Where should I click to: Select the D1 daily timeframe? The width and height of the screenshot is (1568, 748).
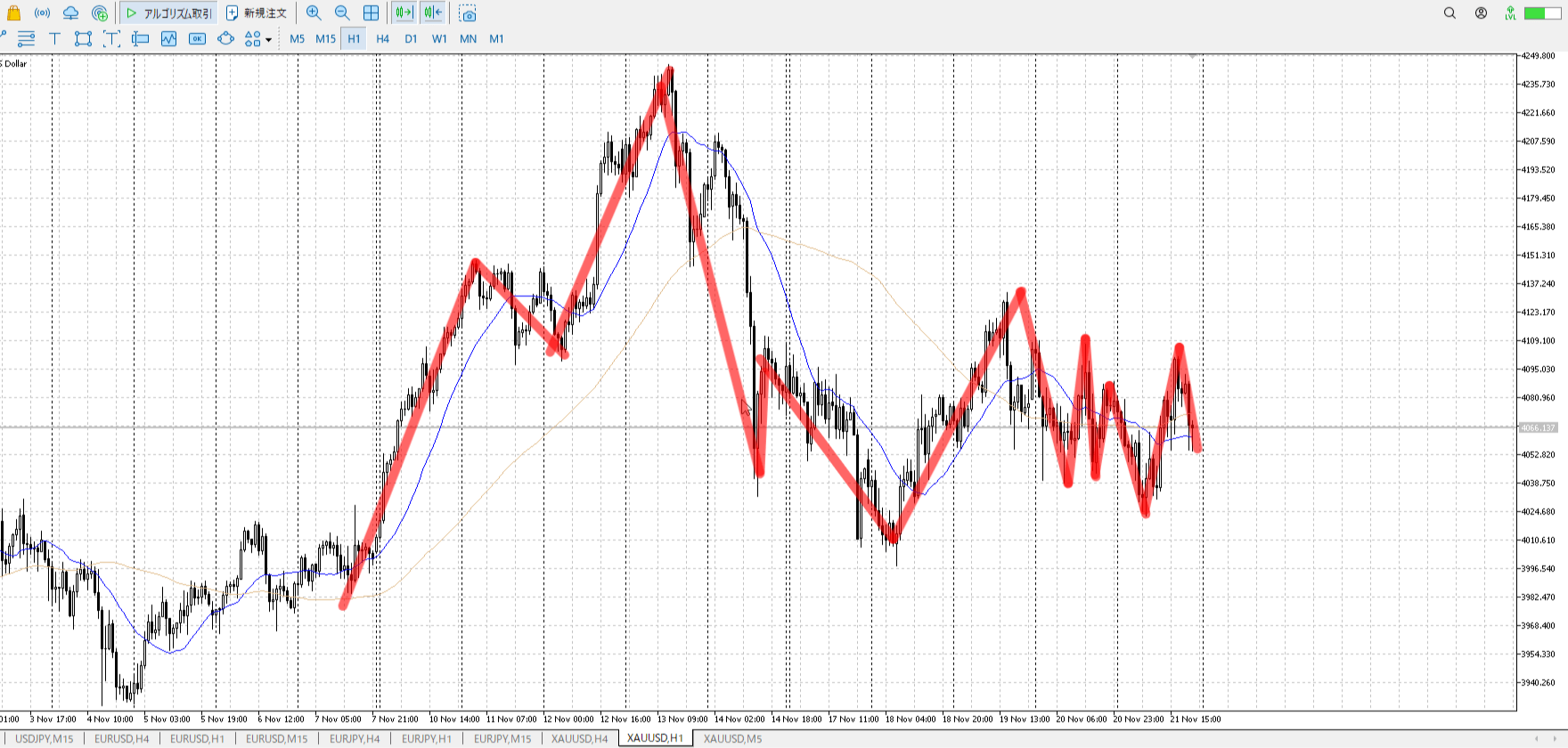411,38
